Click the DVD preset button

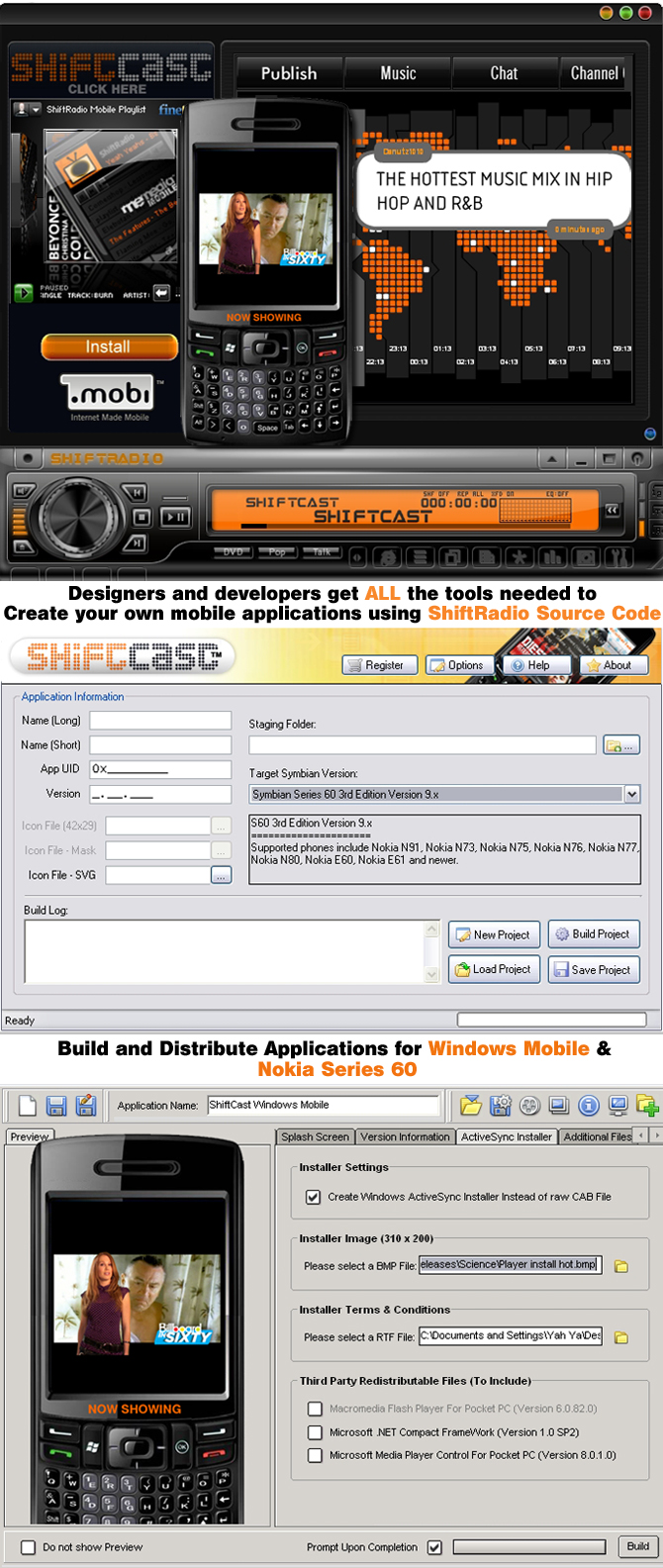(233, 552)
